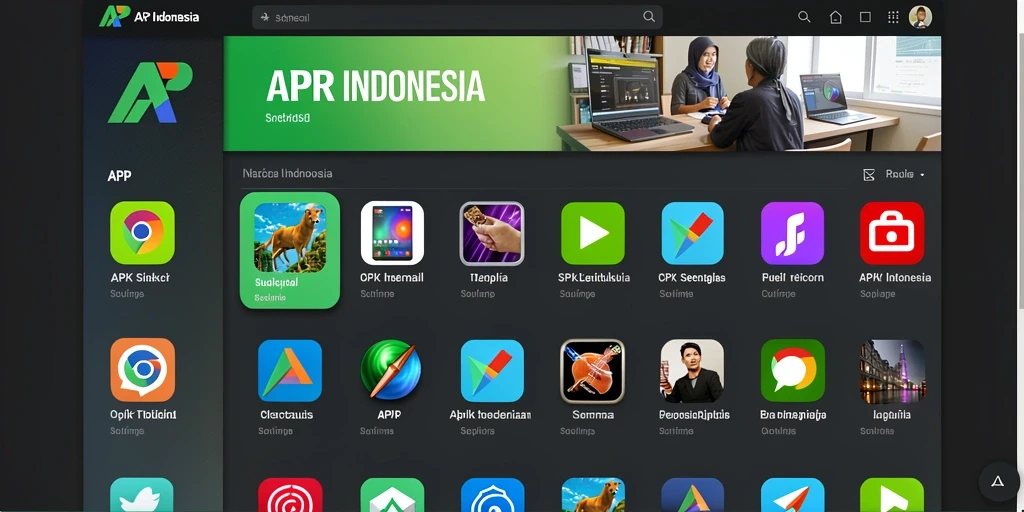The height and width of the screenshot is (512, 1024).
Task: Click the 'Puell reicorn' app label
Action: [792, 278]
